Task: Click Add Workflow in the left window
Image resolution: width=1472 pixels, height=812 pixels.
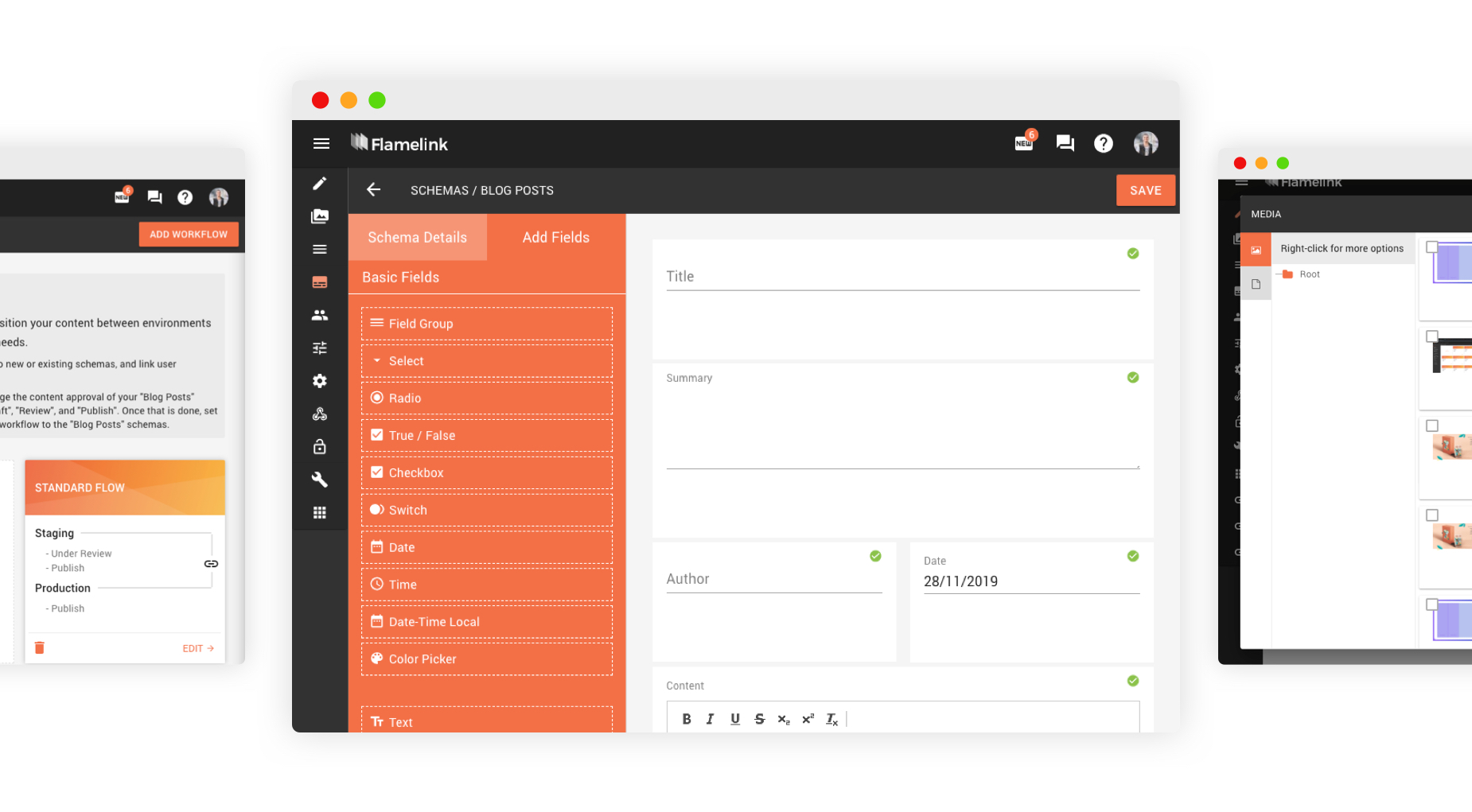Action: 189,235
